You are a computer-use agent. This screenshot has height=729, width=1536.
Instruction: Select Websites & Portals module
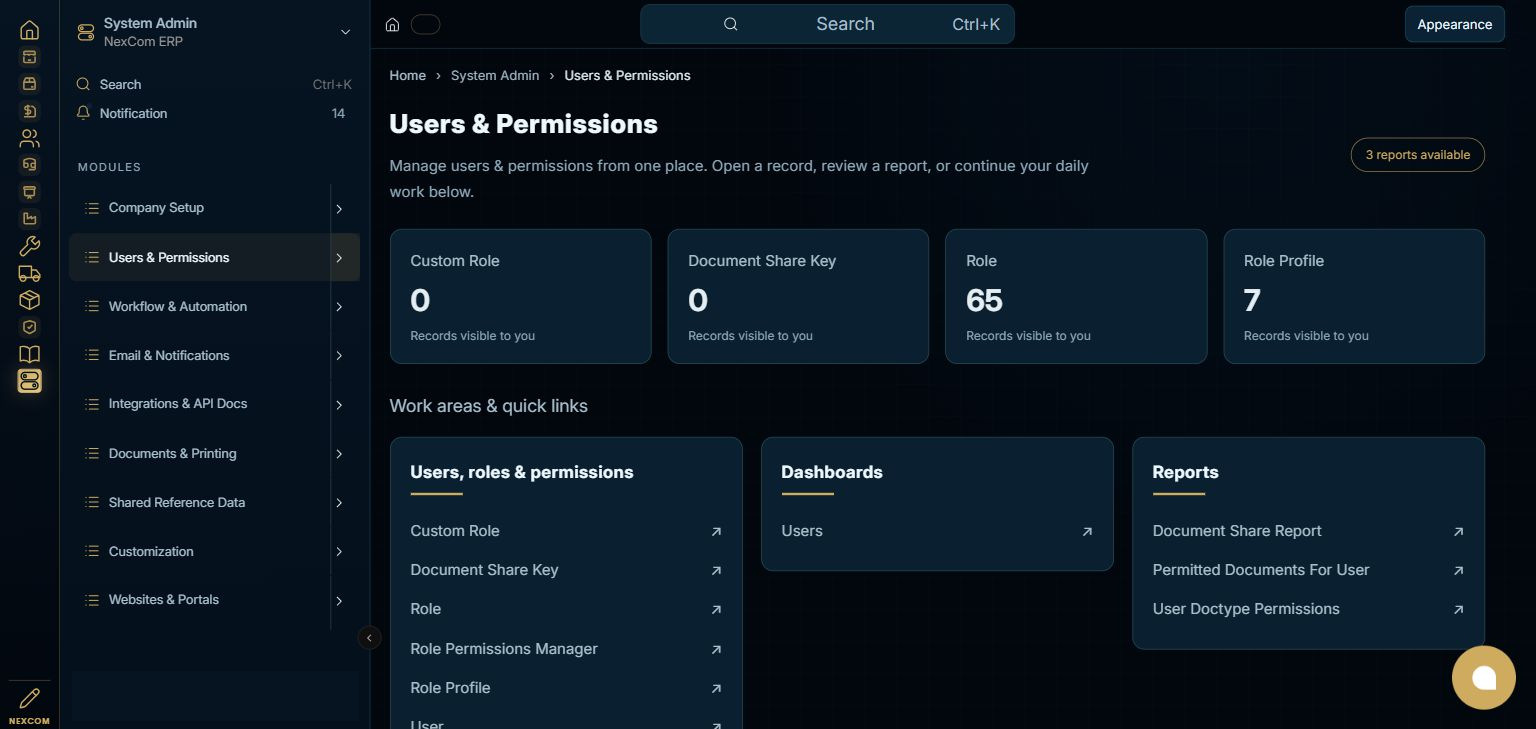tap(200, 600)
